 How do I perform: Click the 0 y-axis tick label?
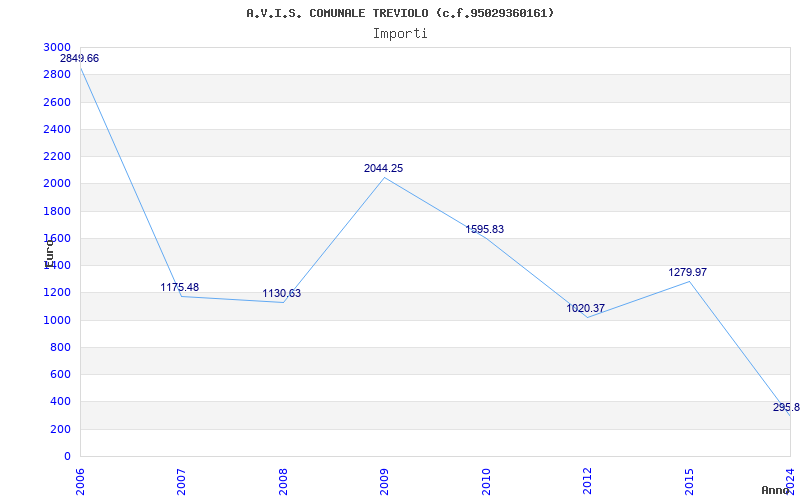(67, 457)
